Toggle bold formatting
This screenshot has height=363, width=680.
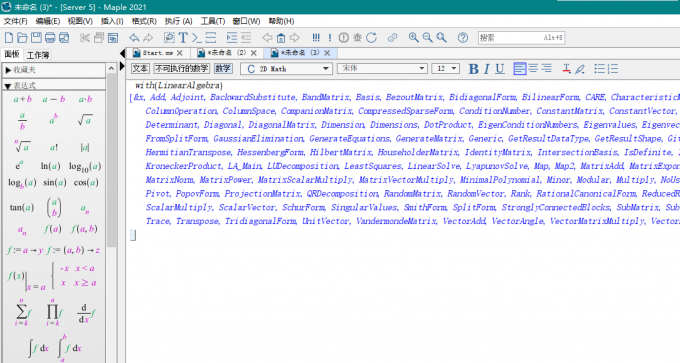[x=473, y=69]
